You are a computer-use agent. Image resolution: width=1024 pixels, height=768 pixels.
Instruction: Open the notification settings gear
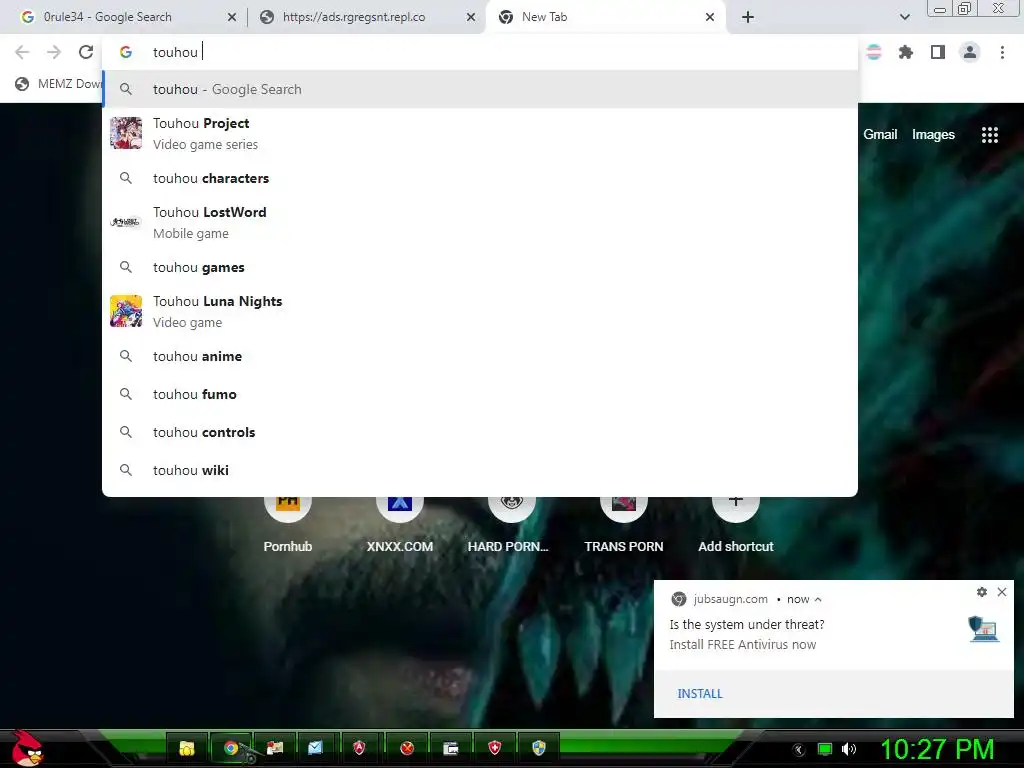coord(982,592)
